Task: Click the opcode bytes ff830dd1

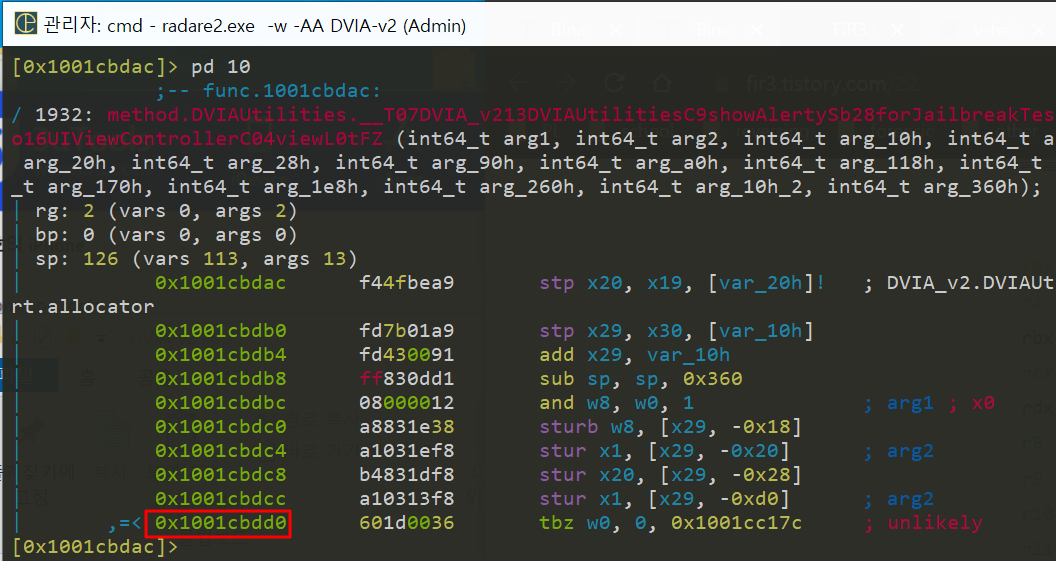Action: 407,378
